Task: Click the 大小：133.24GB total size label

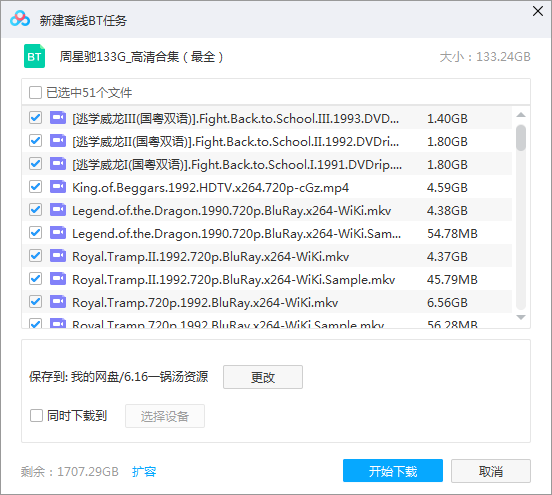Action: (x=485, y=57)
